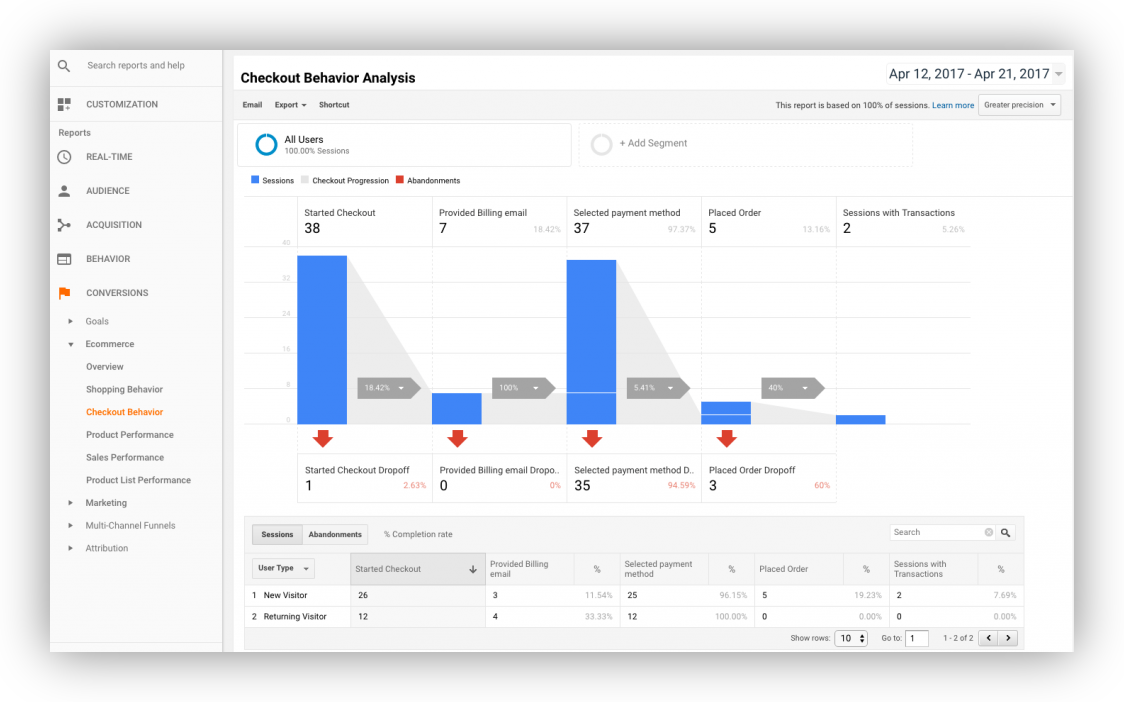Click table search magnifier button

[x=1006, y=533]
